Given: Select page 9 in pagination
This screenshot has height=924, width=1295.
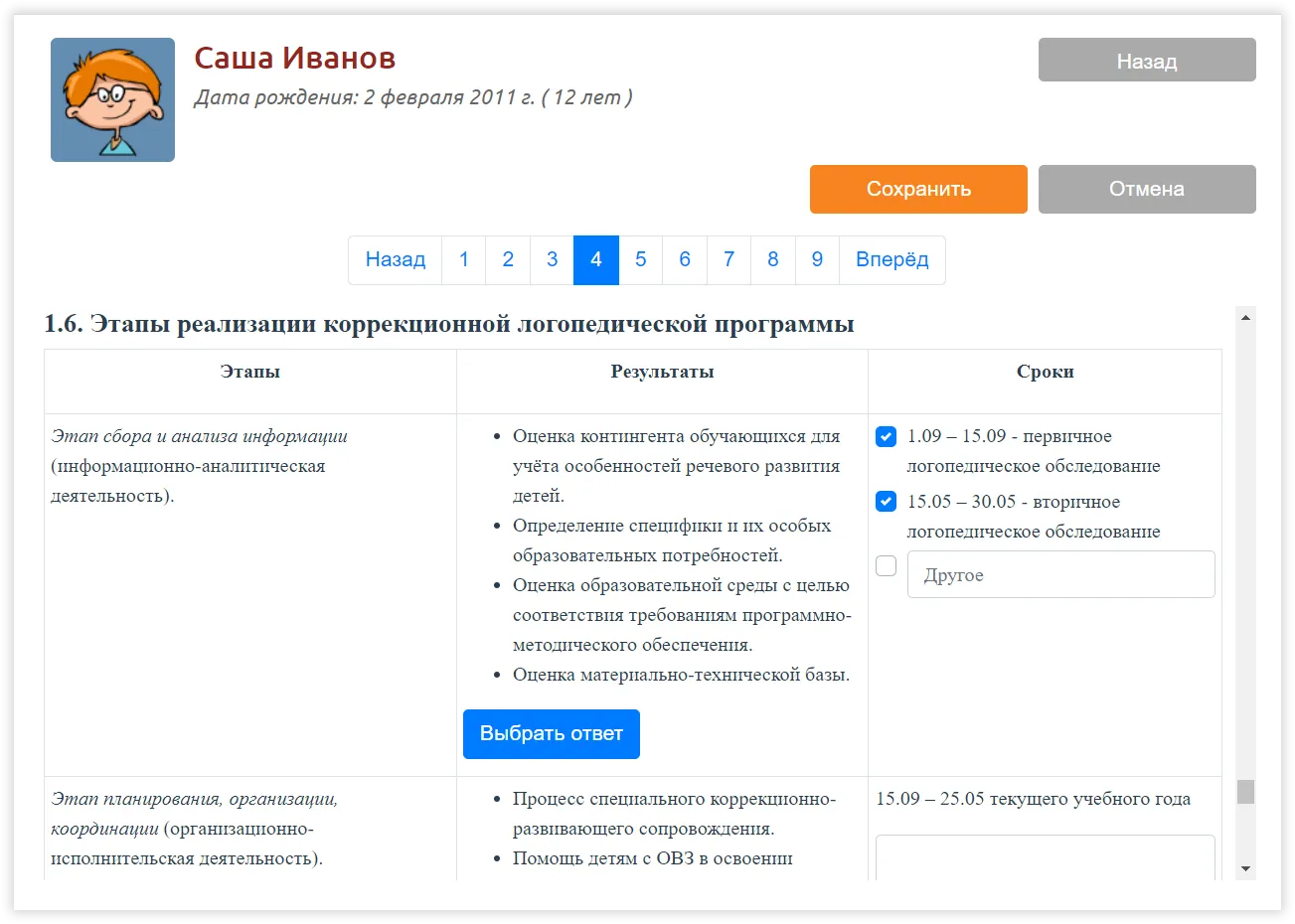Looking at the screenshot, I should pos(817,260).
